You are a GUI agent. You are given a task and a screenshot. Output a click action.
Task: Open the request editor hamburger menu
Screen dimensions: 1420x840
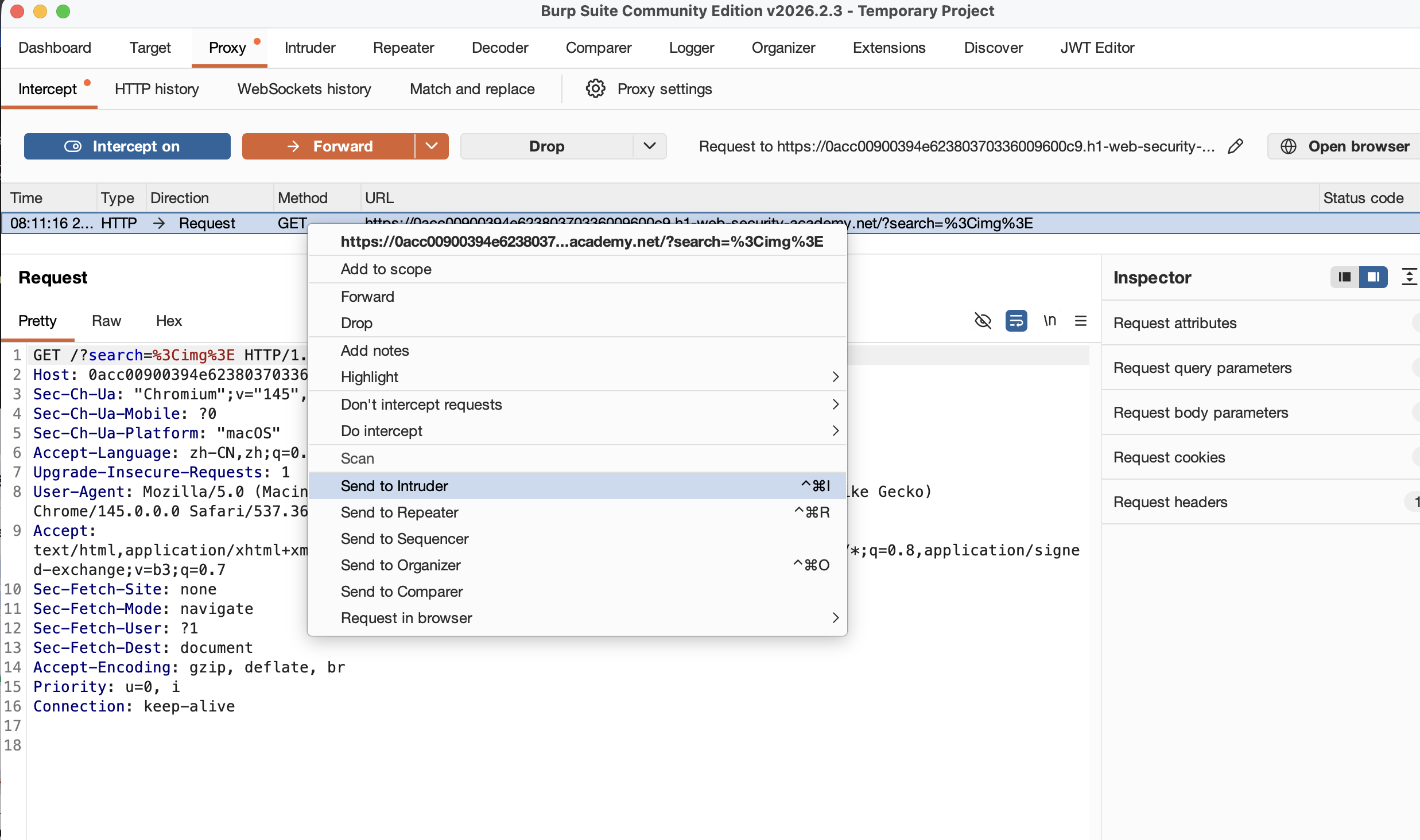tap(1080, 320)
